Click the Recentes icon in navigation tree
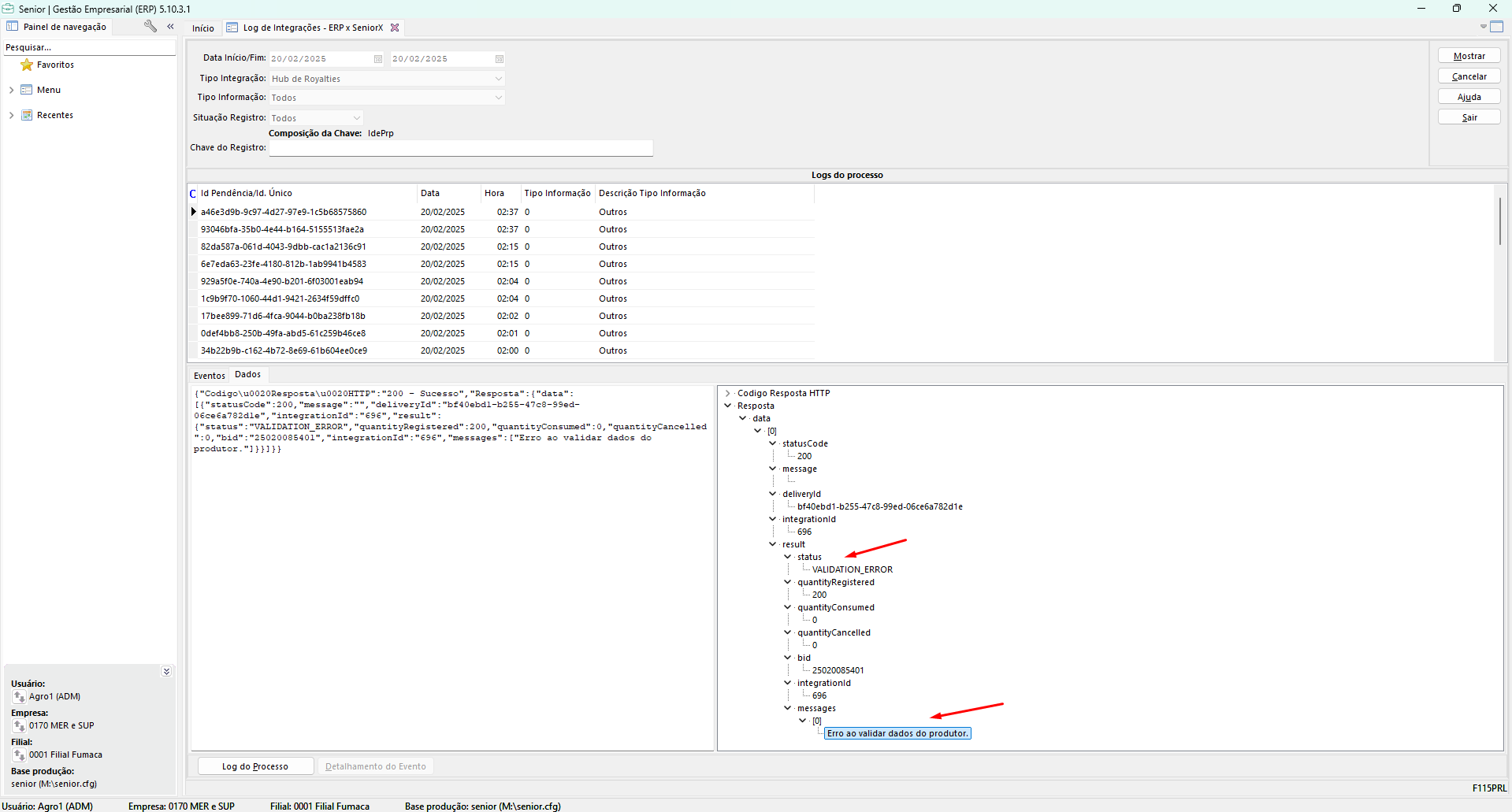 point(27,115)
